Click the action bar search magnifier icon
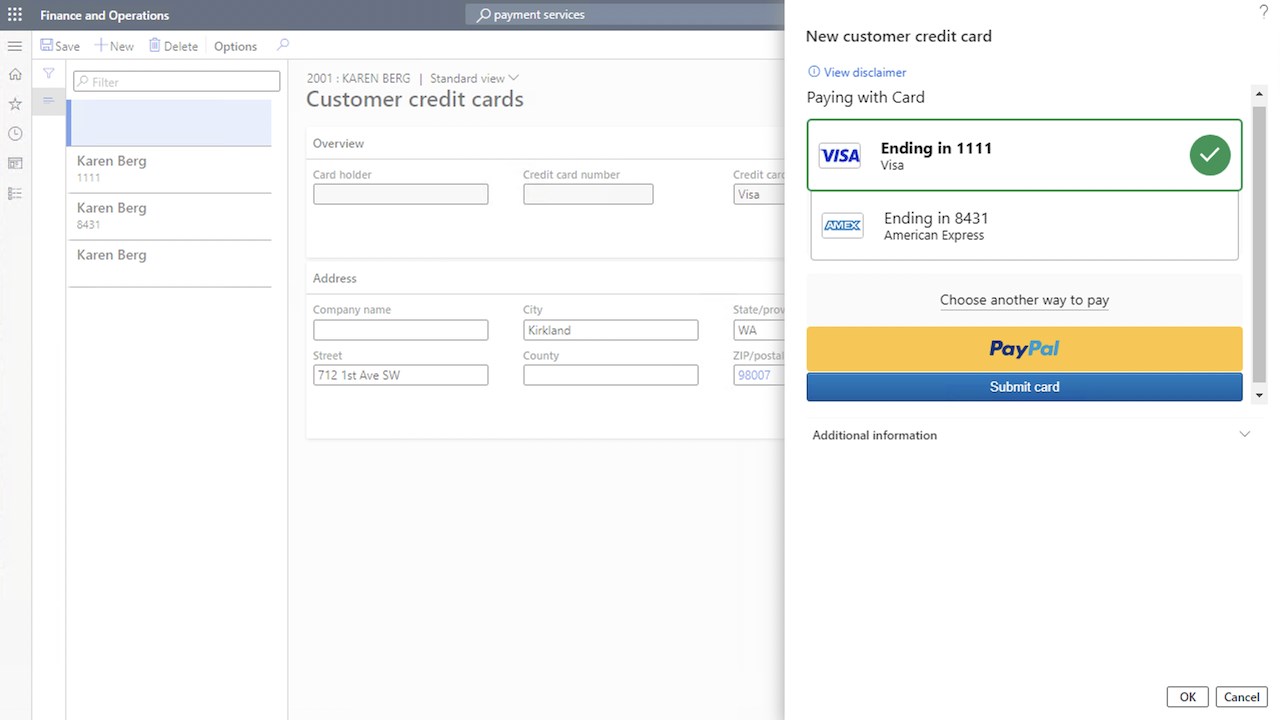Screen dimensions: 1280x720 point(283,45)
